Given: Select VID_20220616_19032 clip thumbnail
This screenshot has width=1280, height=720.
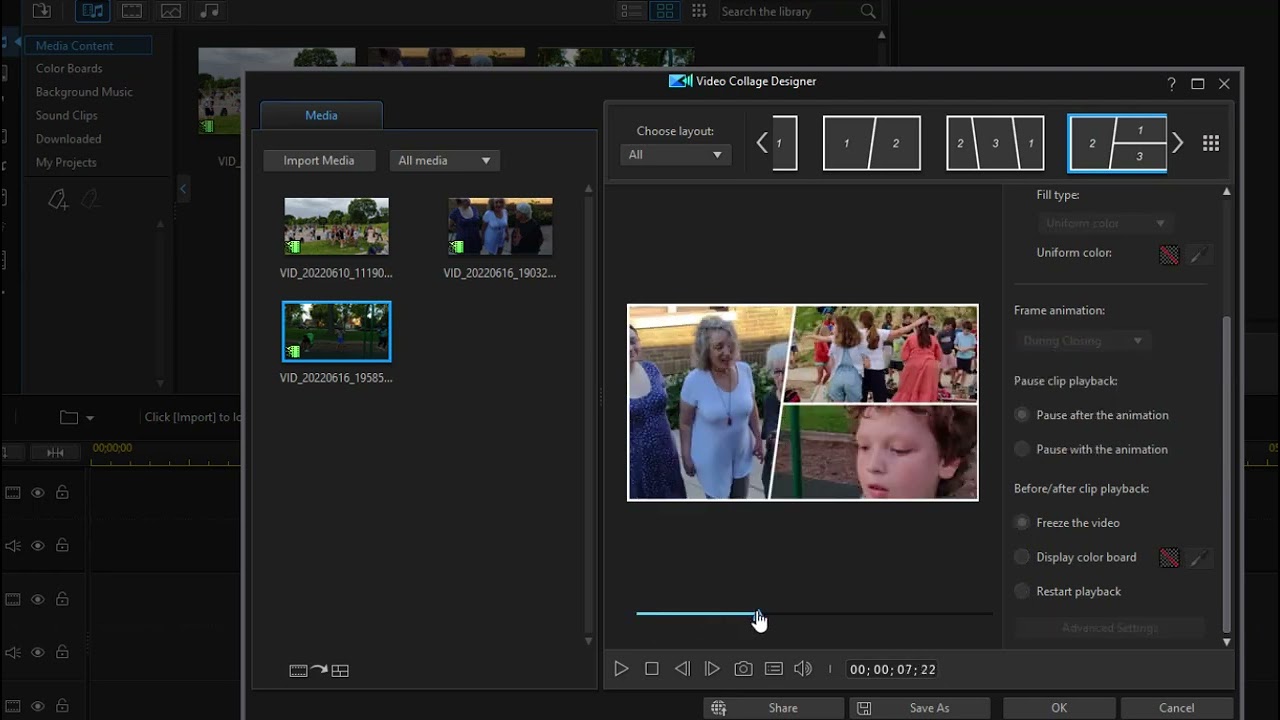Looking at the screenshot, I should [x=500, y=226].
